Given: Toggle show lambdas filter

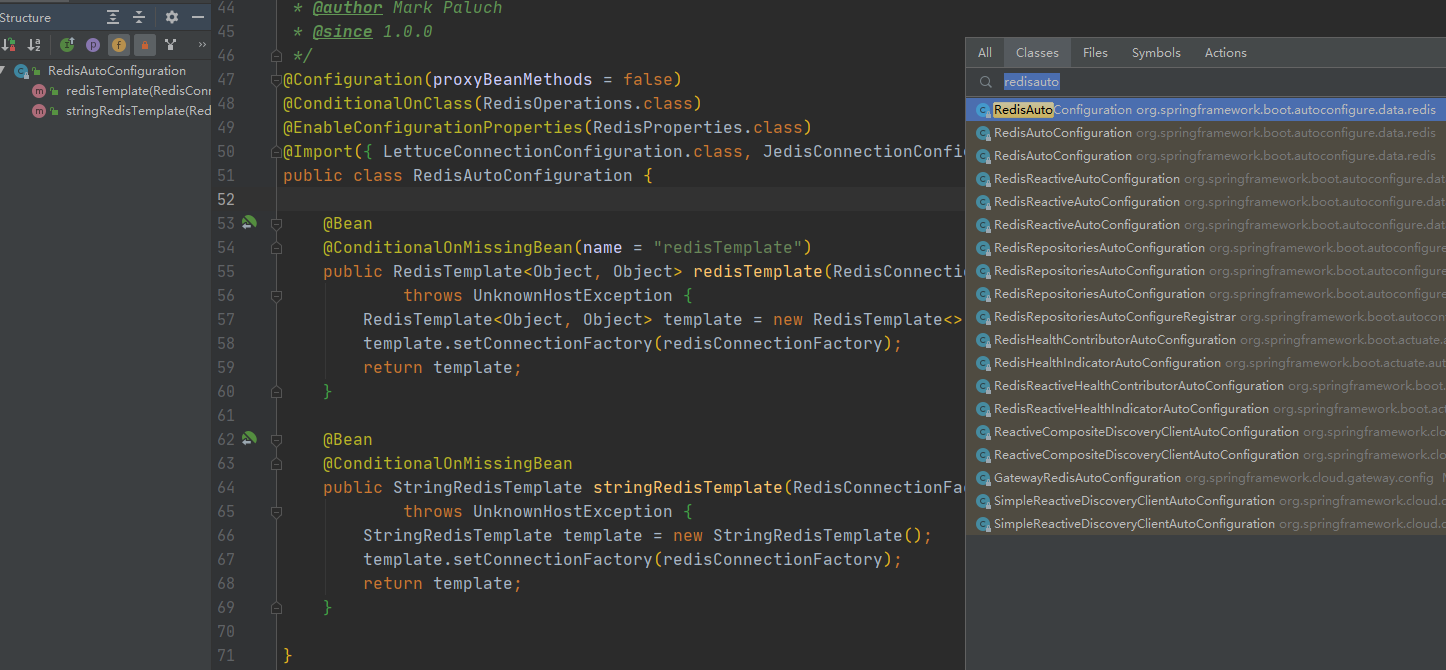Looking at the screenshot, I should click(171, 44).
